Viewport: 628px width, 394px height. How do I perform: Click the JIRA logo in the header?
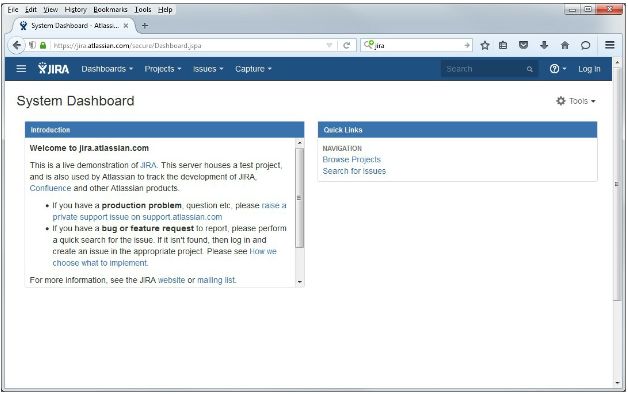click(x=54, y=69)
